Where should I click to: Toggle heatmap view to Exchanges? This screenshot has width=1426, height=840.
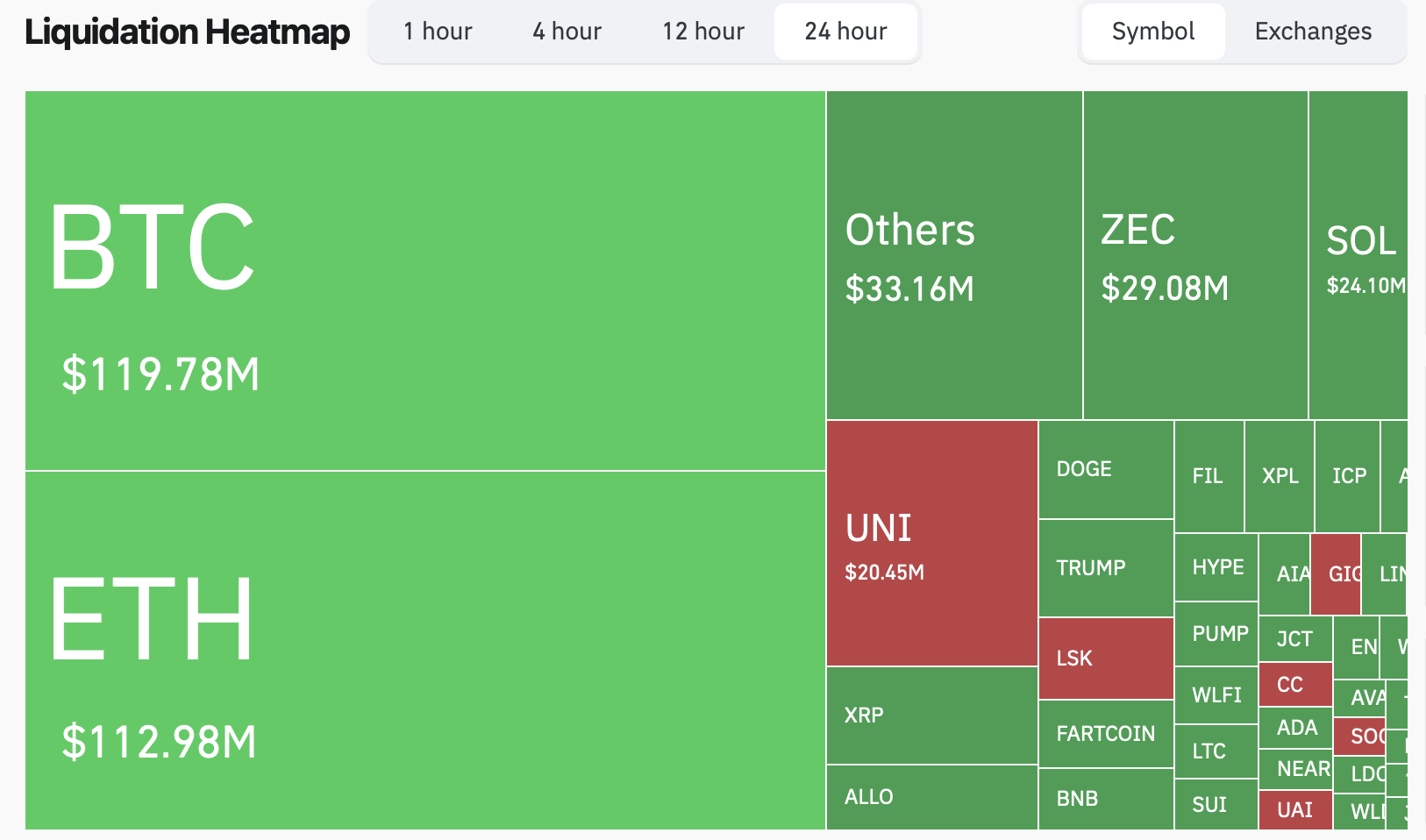tap(1313, 32)
